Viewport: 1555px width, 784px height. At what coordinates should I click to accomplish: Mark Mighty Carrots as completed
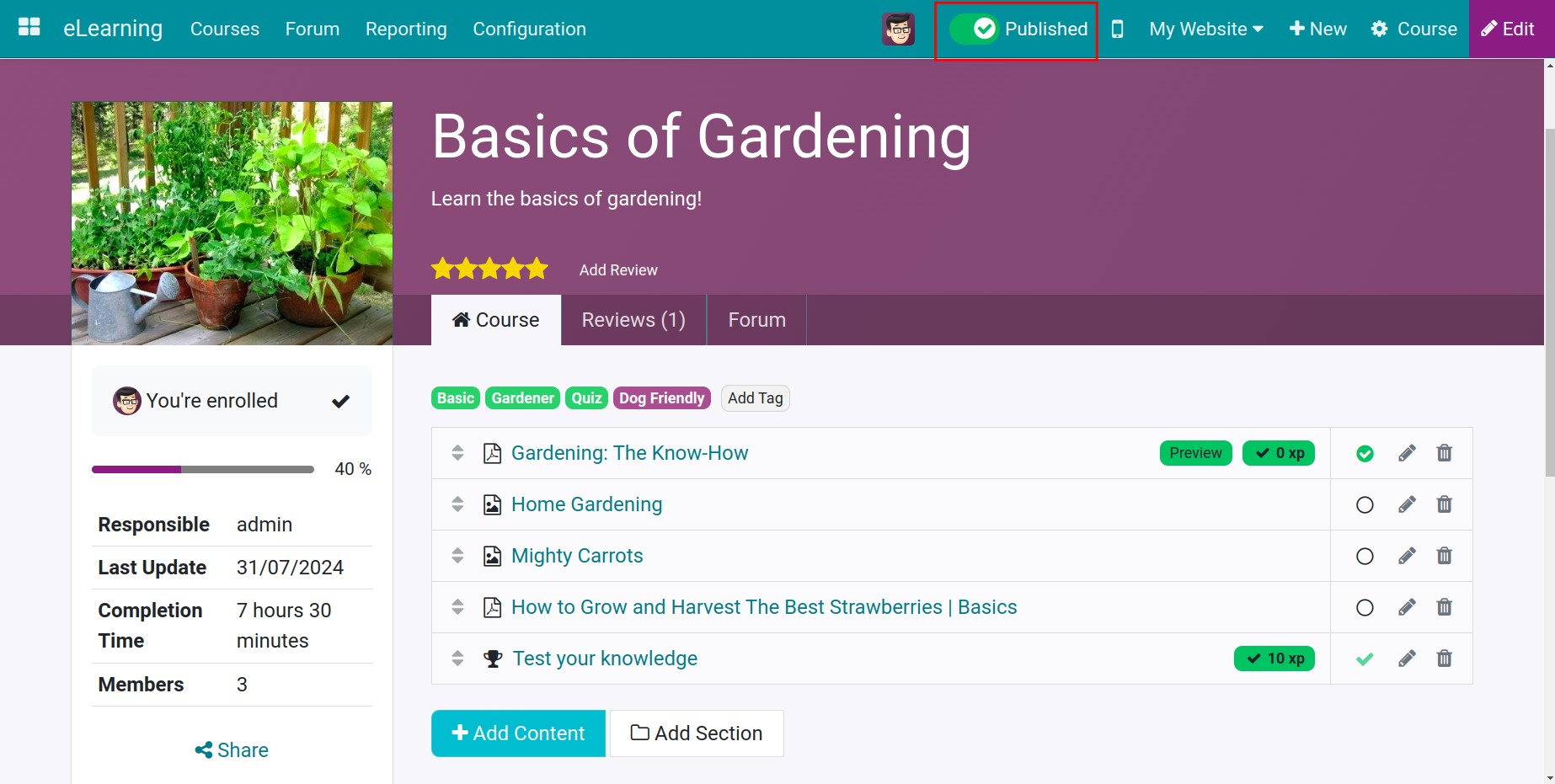1365,557
